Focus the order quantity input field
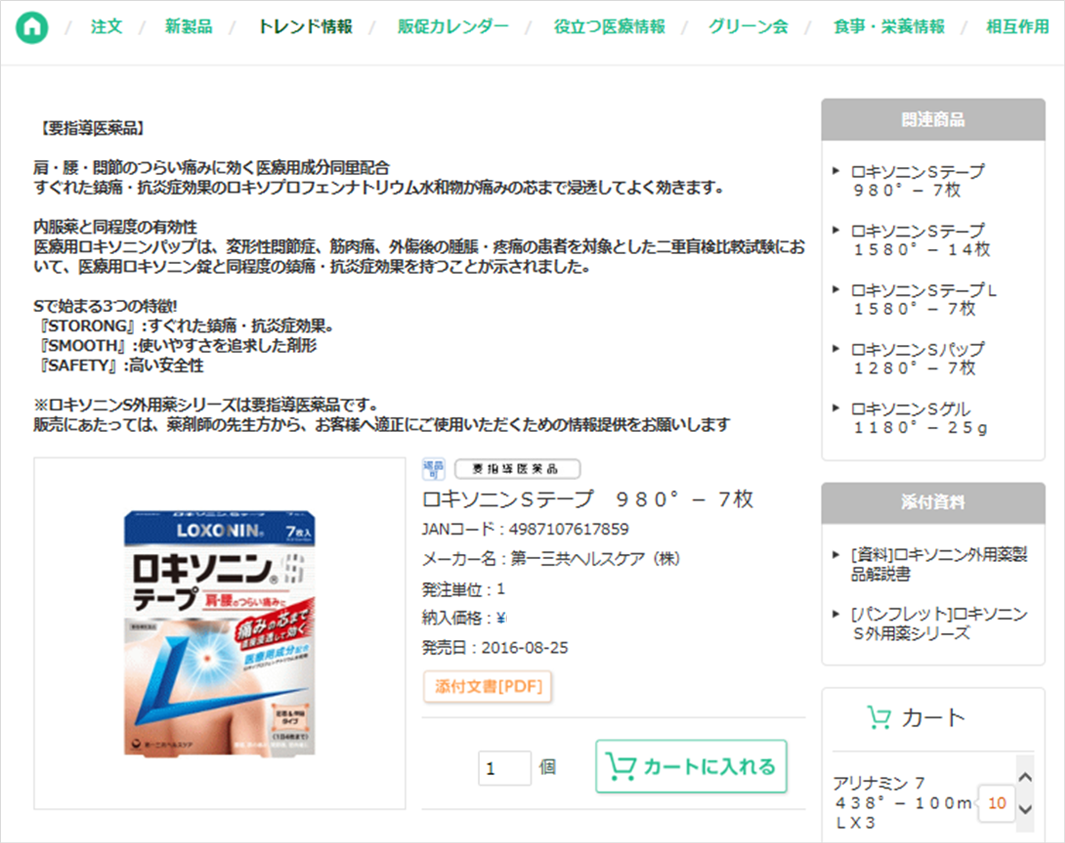 point(504,768)
